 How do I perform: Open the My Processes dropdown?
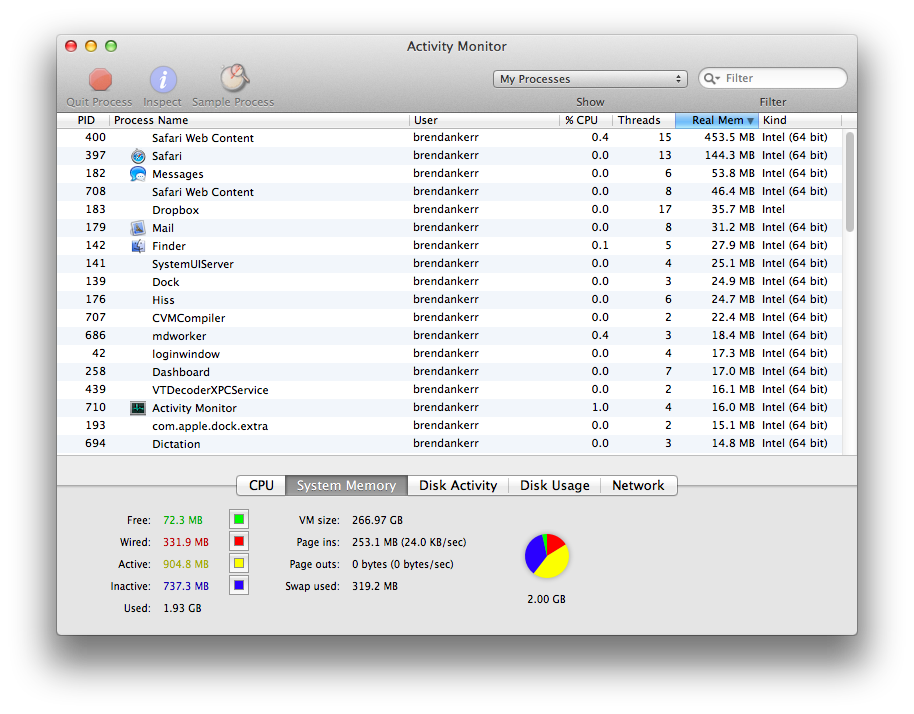(x=590, y=79)
